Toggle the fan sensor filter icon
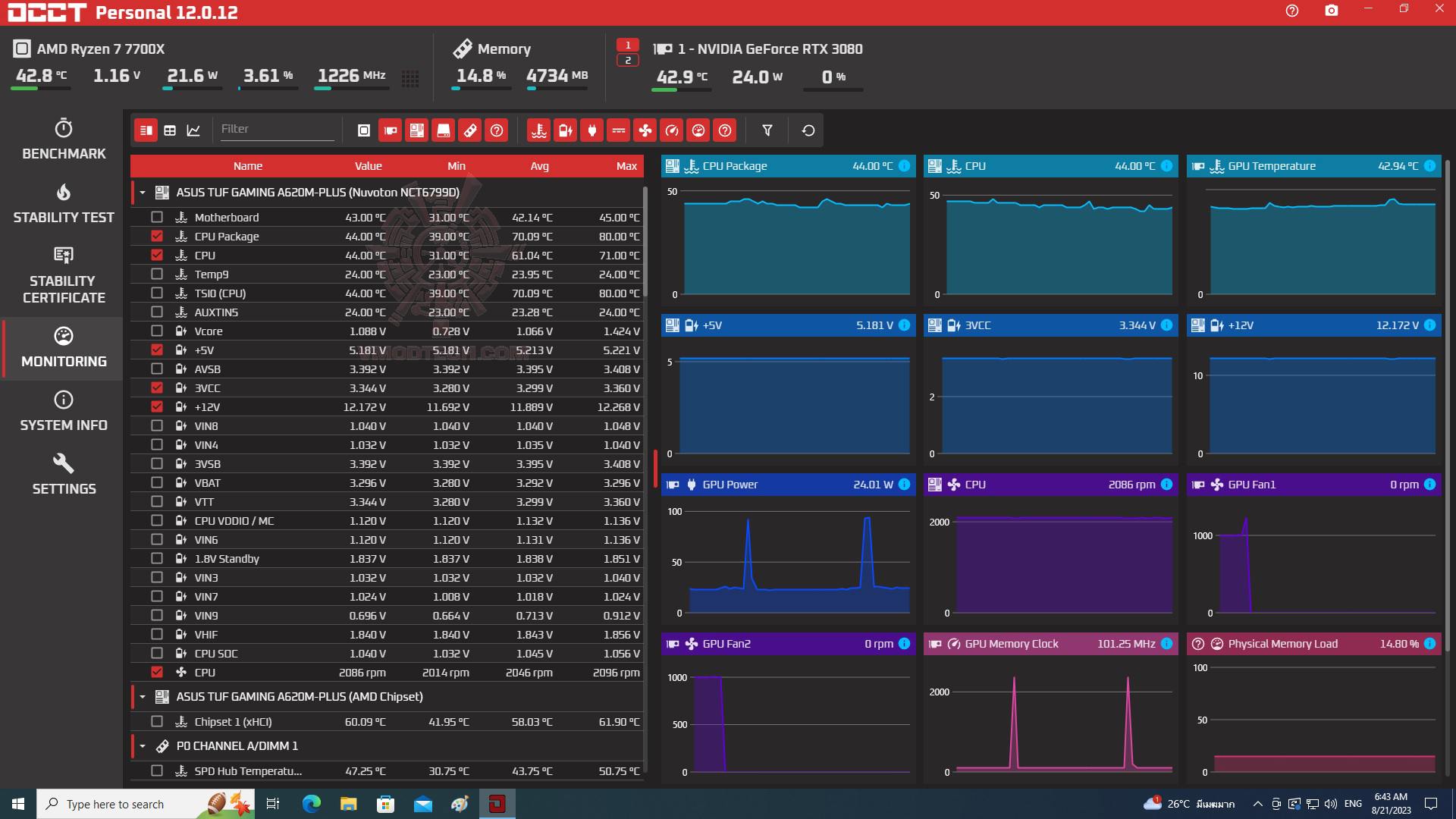Image resolution: width=1456 pixels, height=819 pixels. pyautogui.click(x=645, y=130)
